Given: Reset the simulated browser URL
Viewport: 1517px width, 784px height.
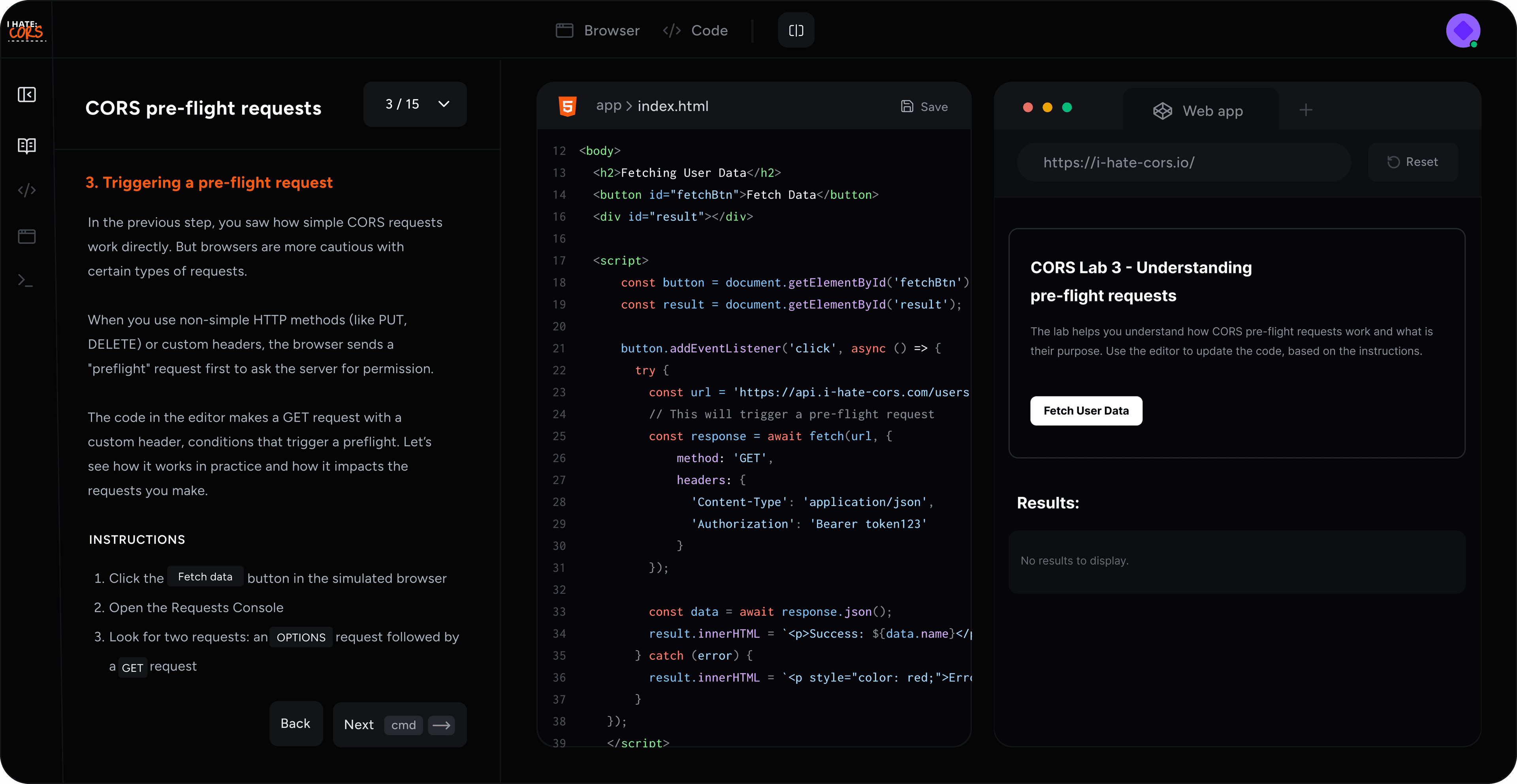Looking at the screenshot, I should coord(1413,162).
